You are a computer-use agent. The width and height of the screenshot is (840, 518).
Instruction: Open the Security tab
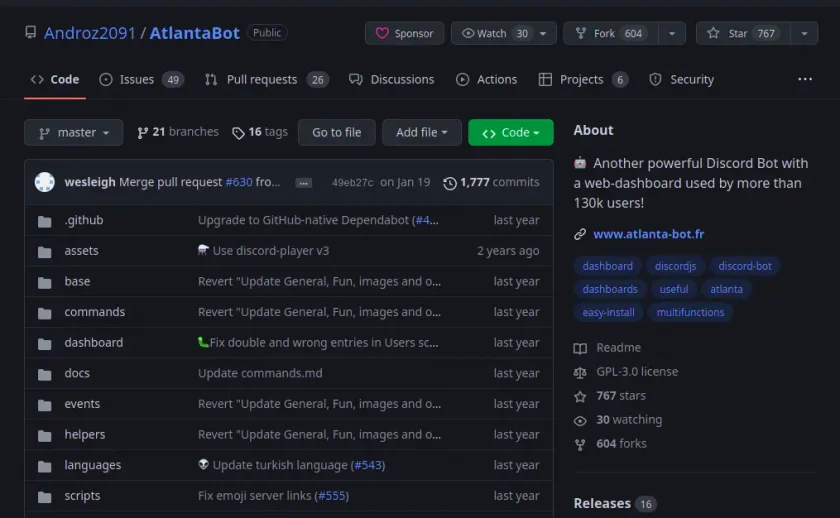(x=681, y=79)
